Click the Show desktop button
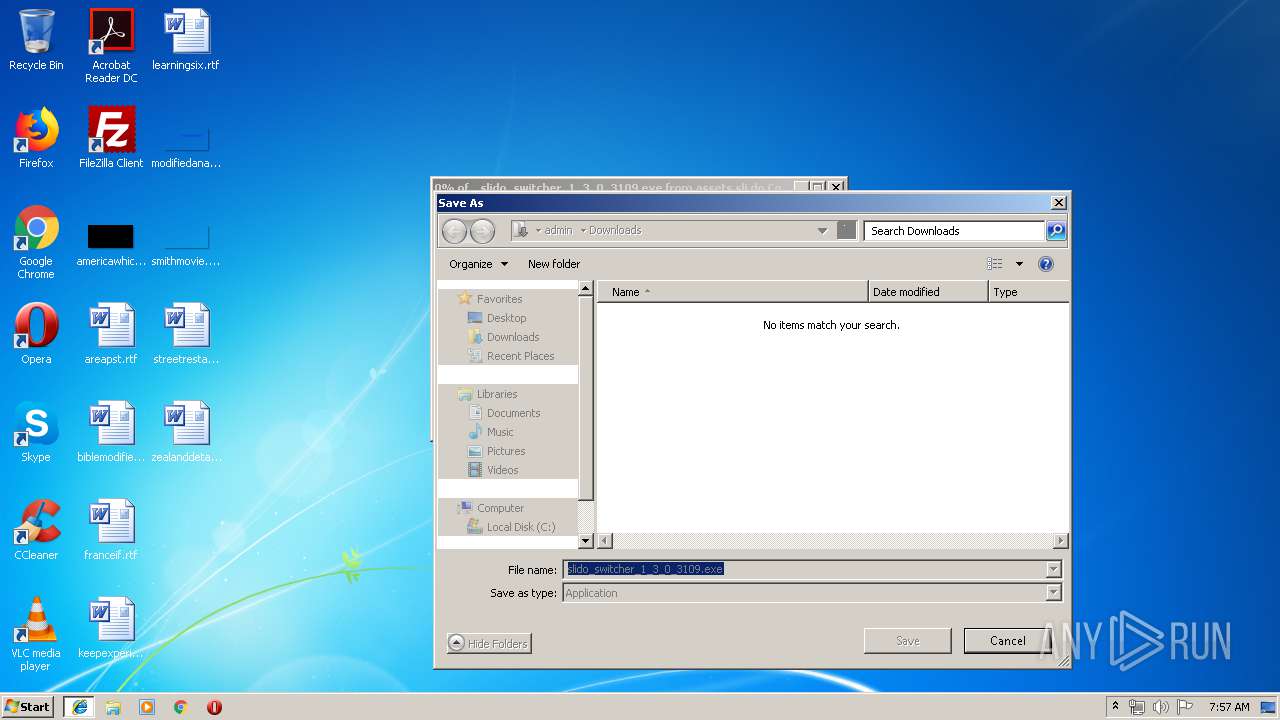The image size is (1280, 720). (x=1270, y=707)
